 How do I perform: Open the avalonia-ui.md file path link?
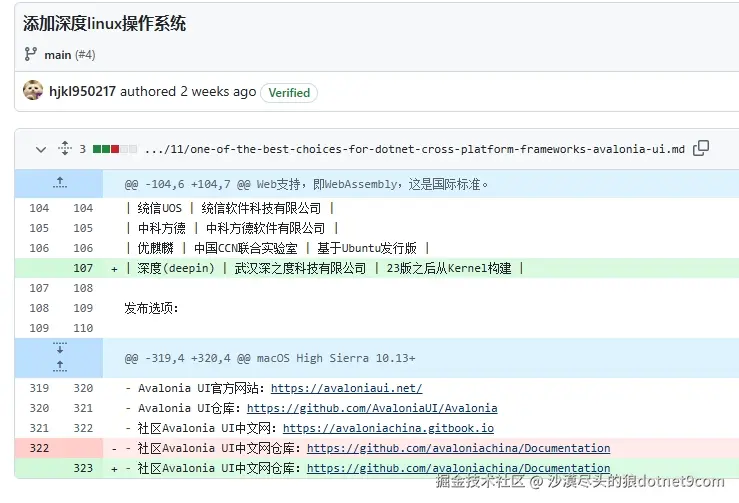414,149
